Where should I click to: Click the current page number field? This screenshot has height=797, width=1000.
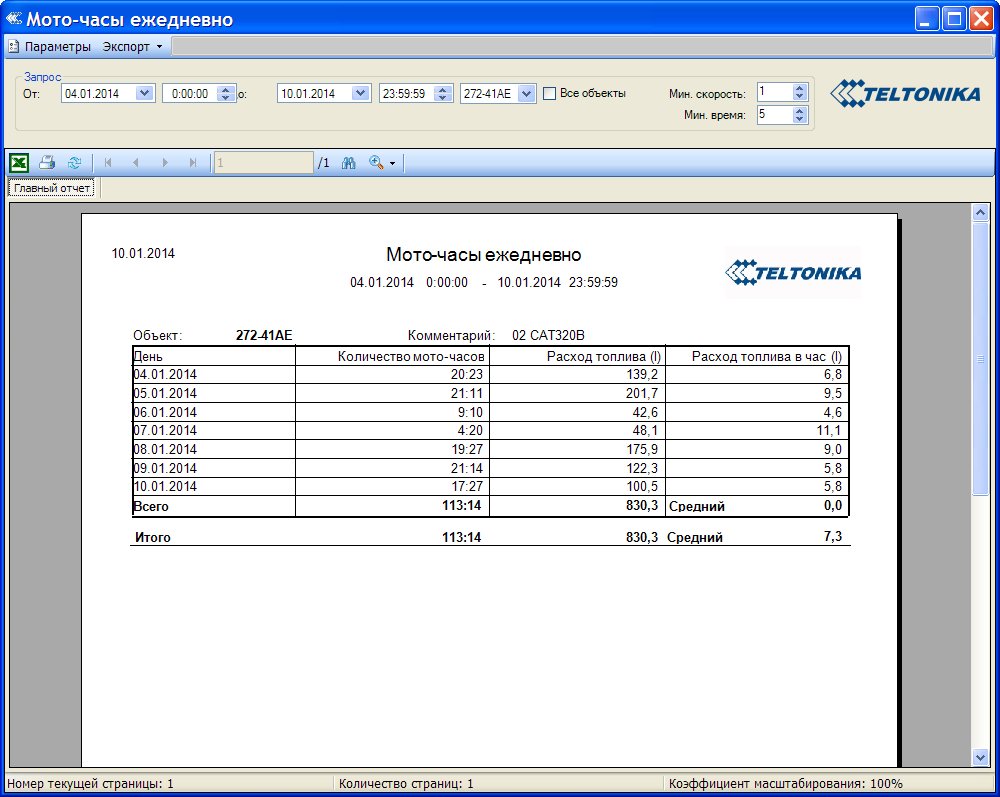coord(263,162)
